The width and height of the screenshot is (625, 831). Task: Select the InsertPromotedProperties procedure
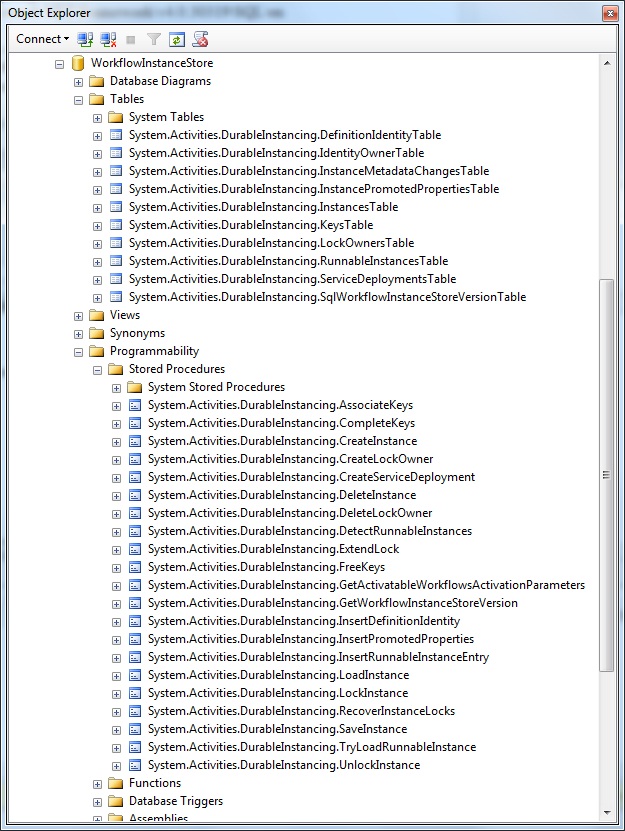pos(311,639)
